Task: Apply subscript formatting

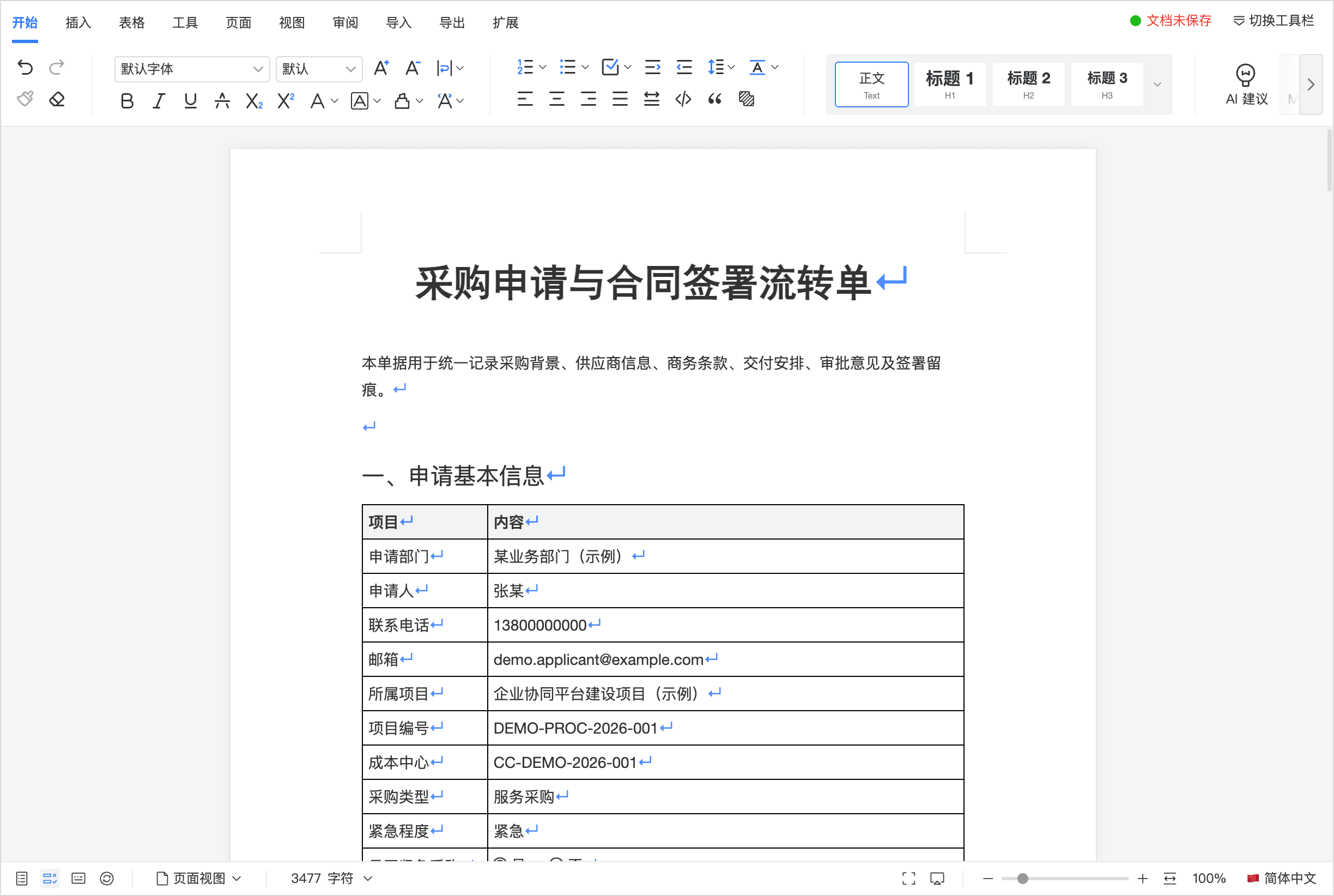Action: 253,101
